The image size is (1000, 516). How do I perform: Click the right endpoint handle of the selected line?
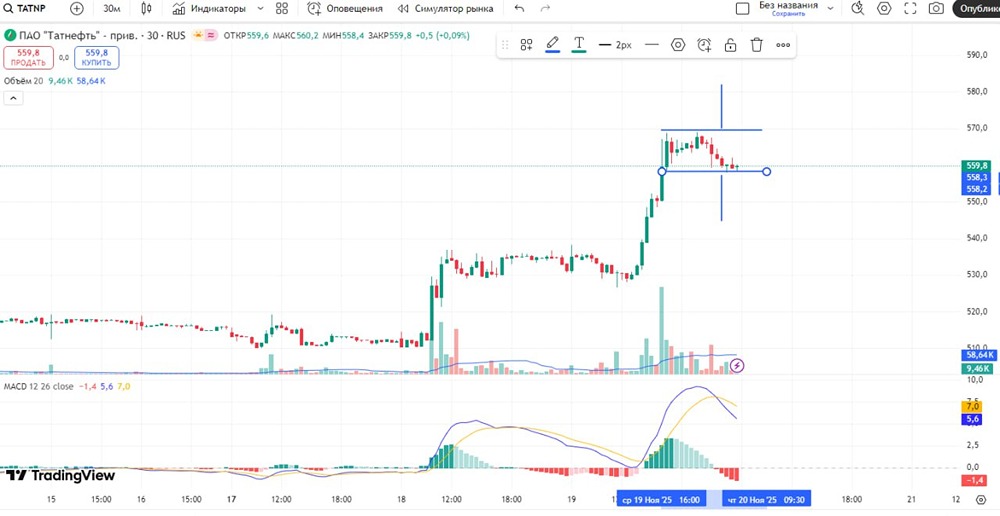[x=767, y=172]
